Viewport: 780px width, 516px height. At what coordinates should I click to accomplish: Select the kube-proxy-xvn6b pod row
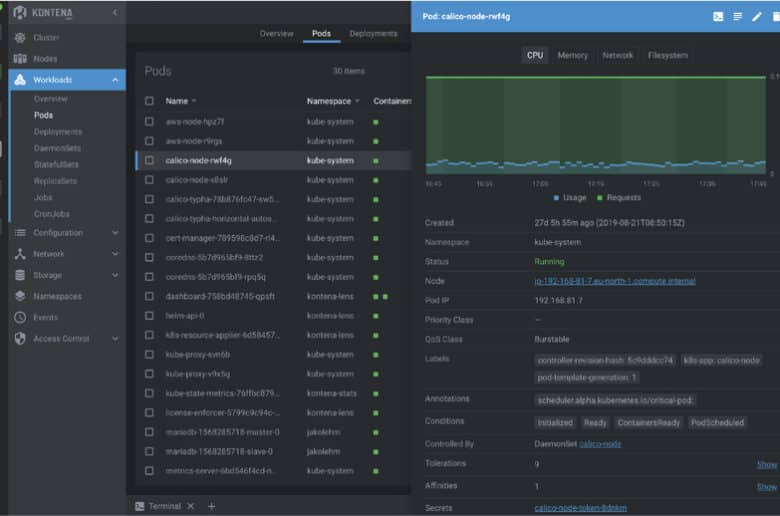click(273, 354)
